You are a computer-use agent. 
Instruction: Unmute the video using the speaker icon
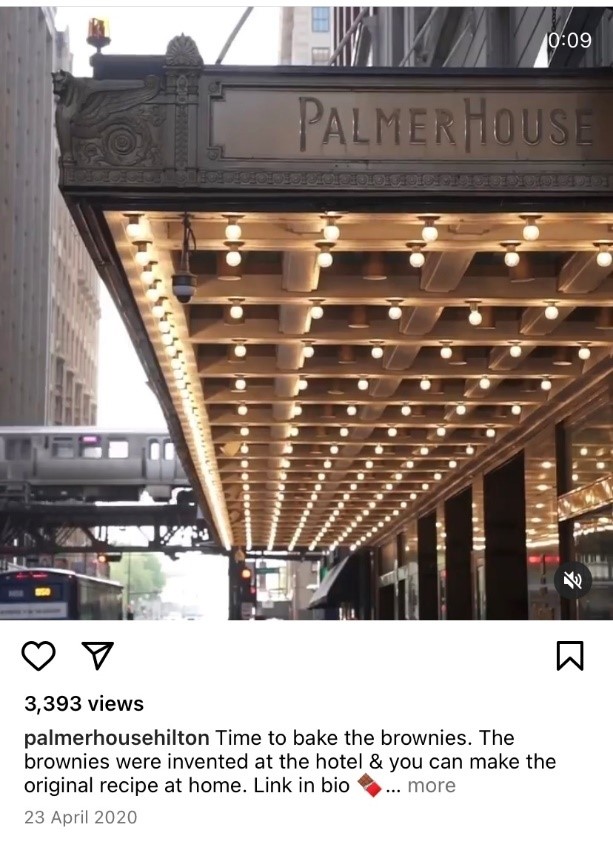click(573, 580)
